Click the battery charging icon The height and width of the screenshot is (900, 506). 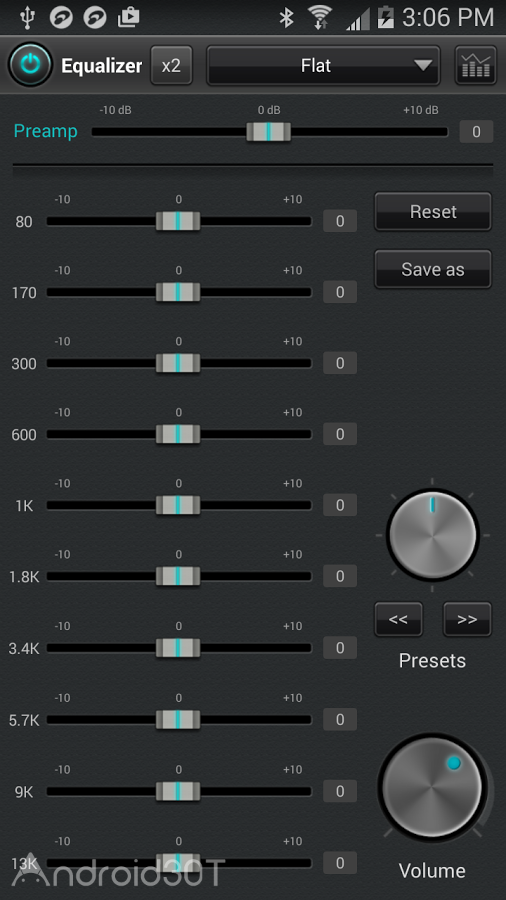pos(387,17)
